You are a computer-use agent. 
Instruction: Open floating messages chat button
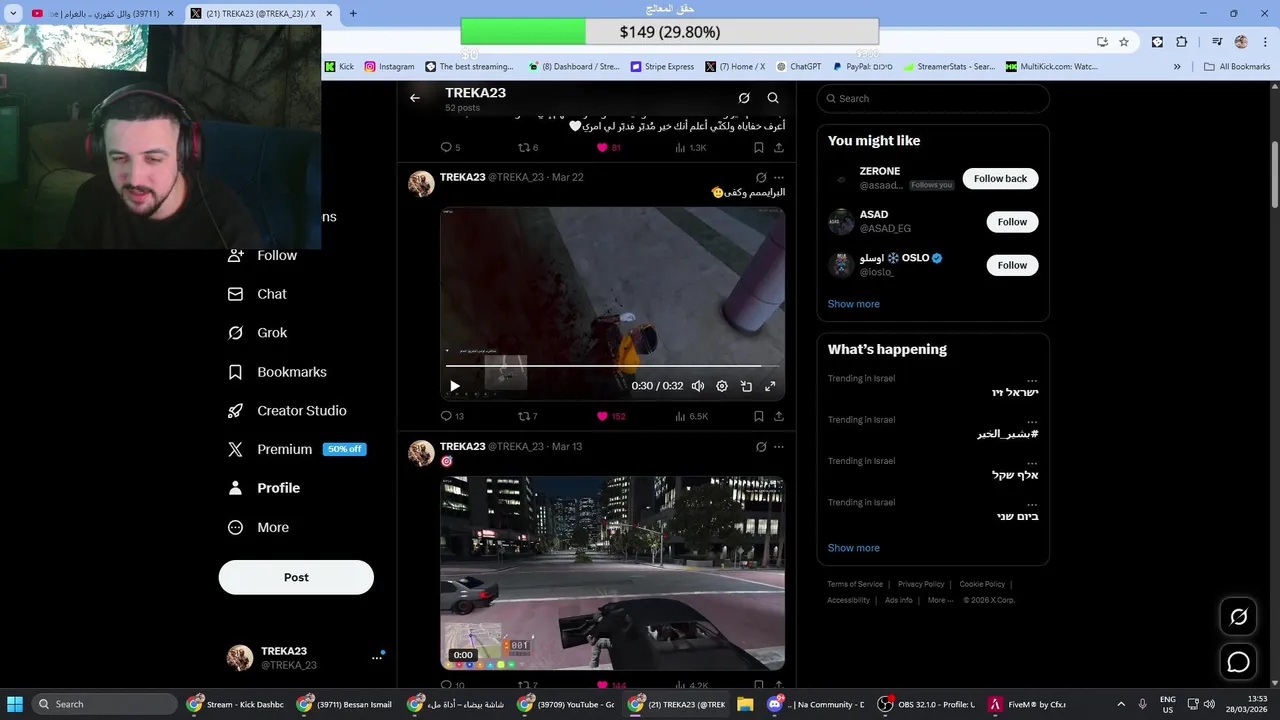(x=1238, y=662)
